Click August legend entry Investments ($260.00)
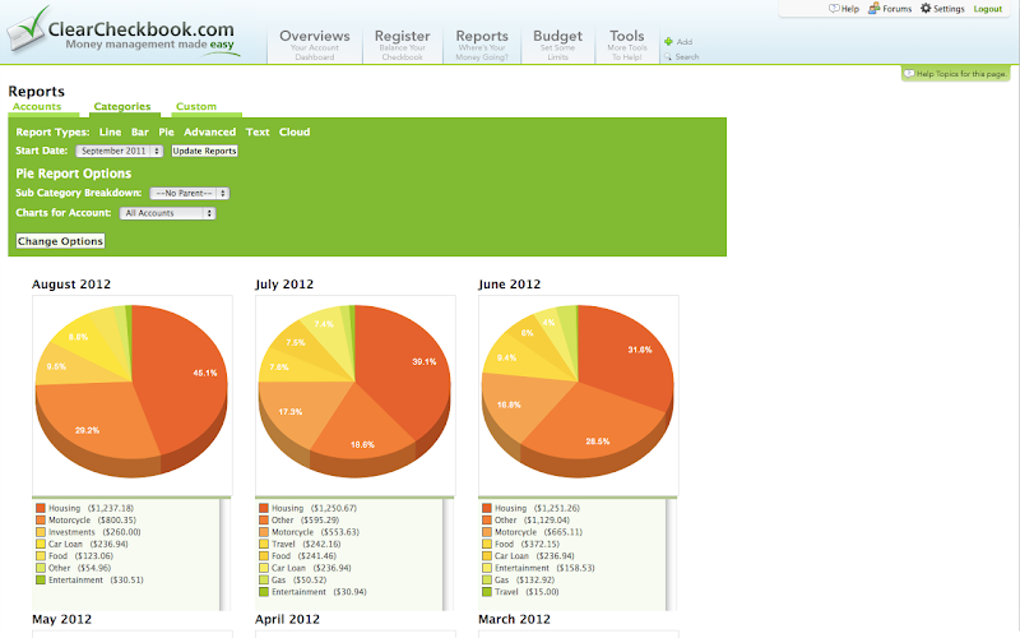Image resolution: width=1020 pixels, height=638 pixels. [x=94, y=532]
